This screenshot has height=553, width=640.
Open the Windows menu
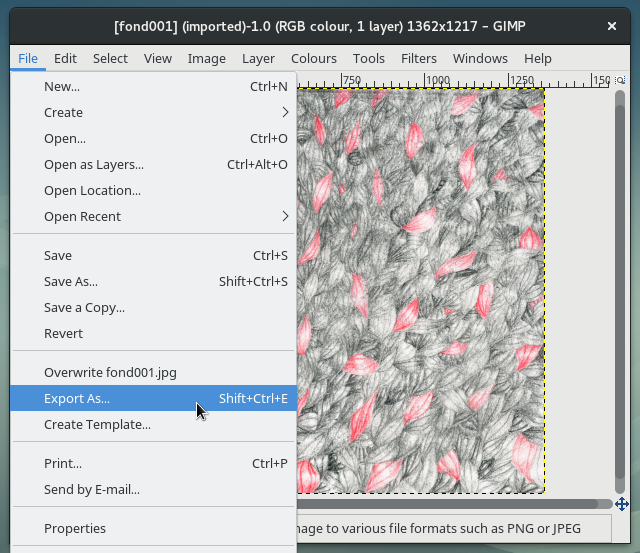coord(480,58)
